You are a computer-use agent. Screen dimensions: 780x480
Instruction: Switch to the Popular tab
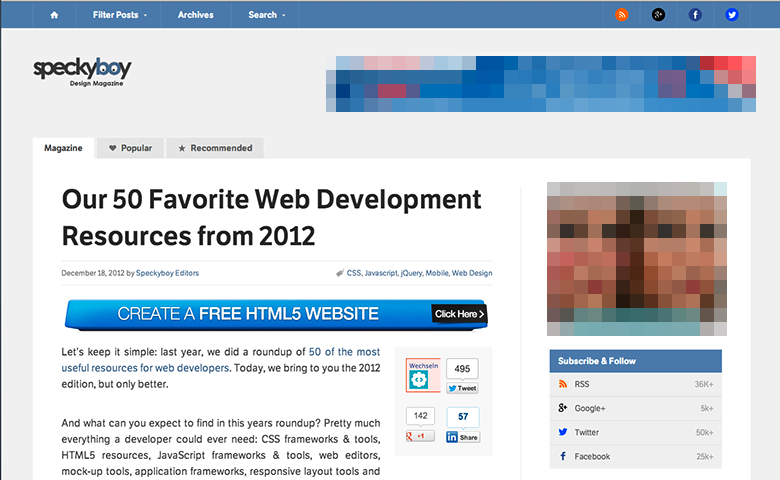pos(131,148)
